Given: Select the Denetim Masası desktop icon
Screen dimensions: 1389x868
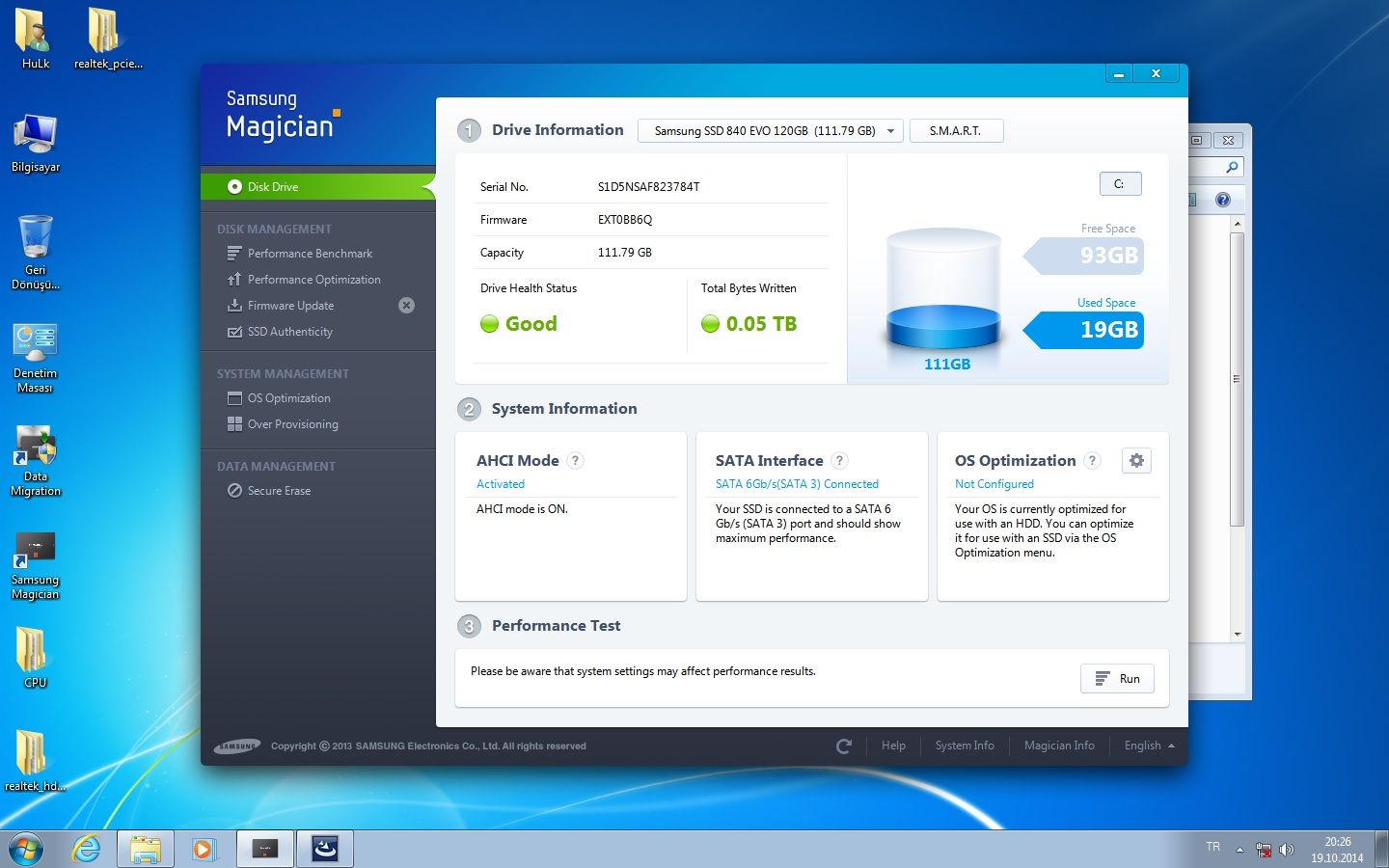Looking at the screenshot, I should click(36, 358).
